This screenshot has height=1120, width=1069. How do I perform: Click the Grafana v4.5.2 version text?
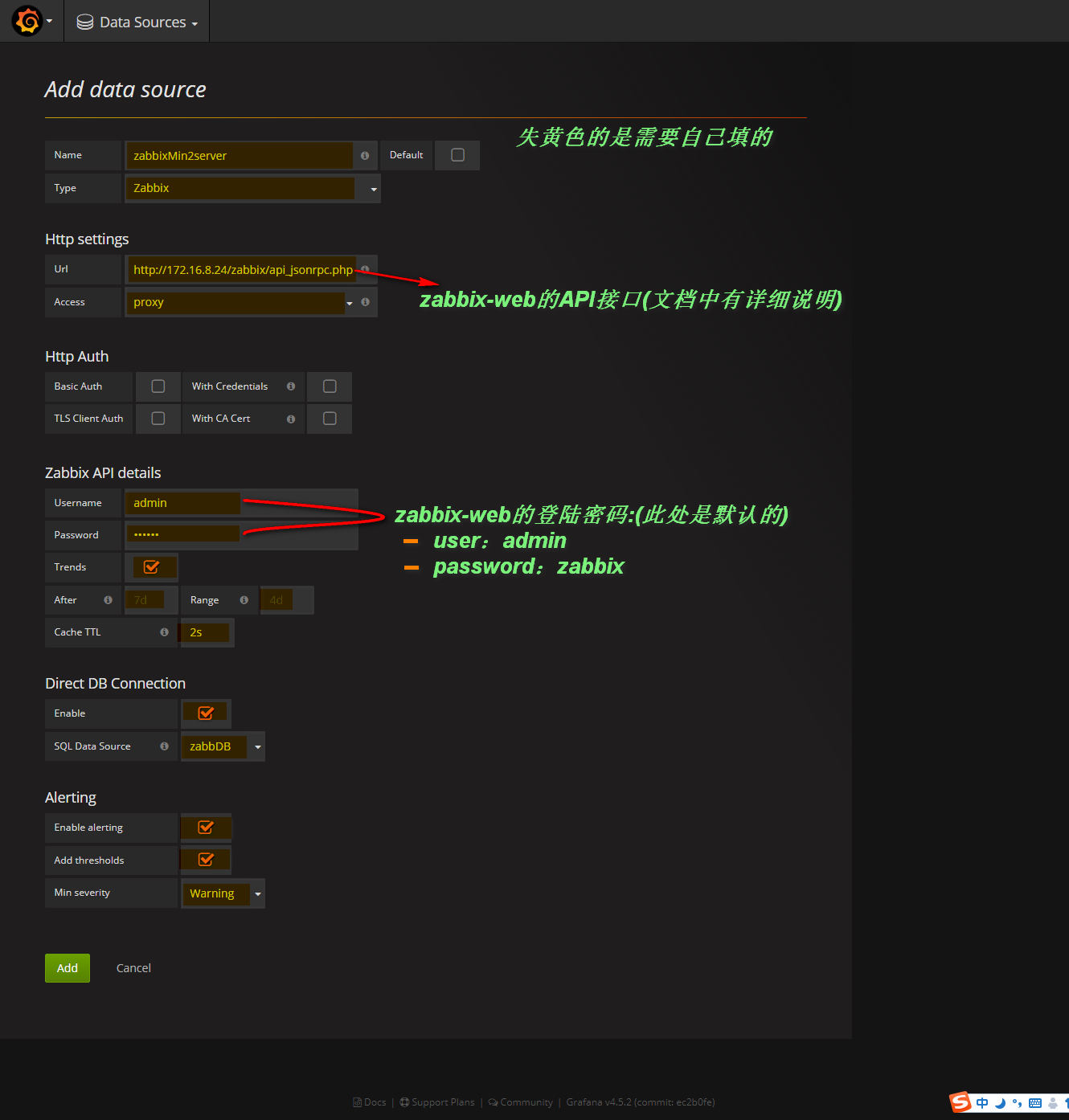(x=640, y=1102)
